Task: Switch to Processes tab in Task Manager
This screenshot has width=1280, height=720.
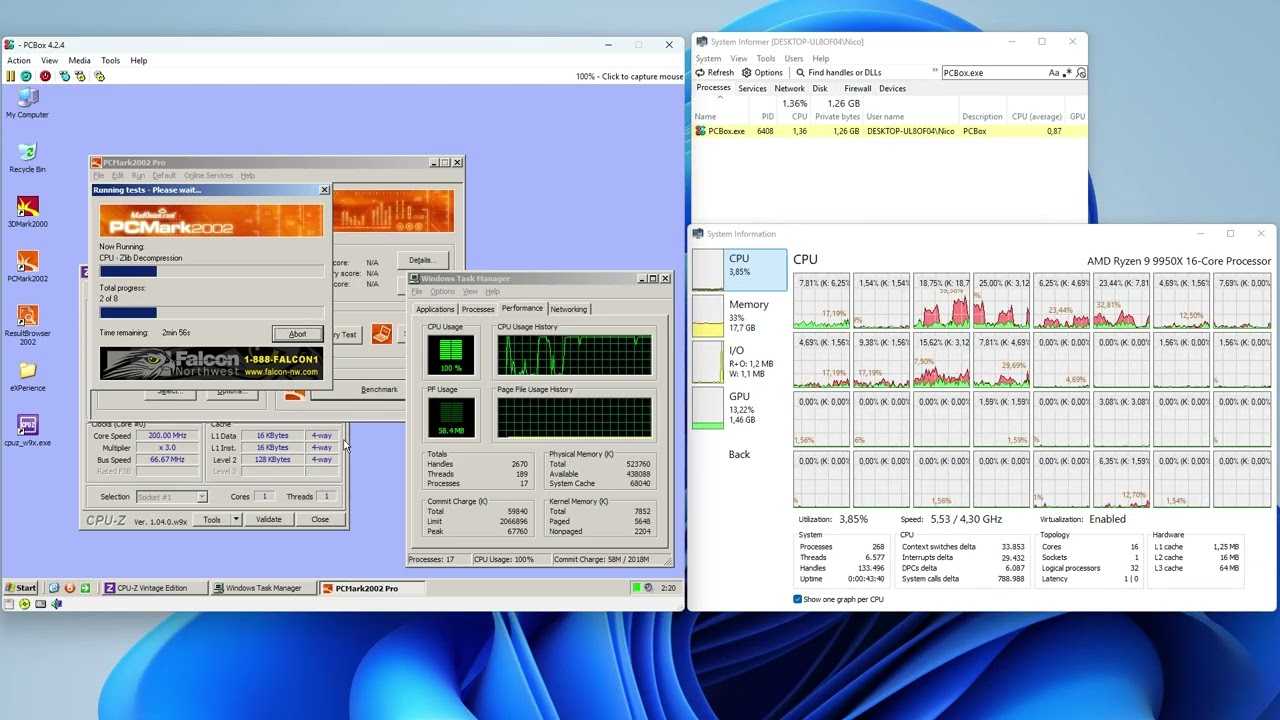Action: coord(478,309)
